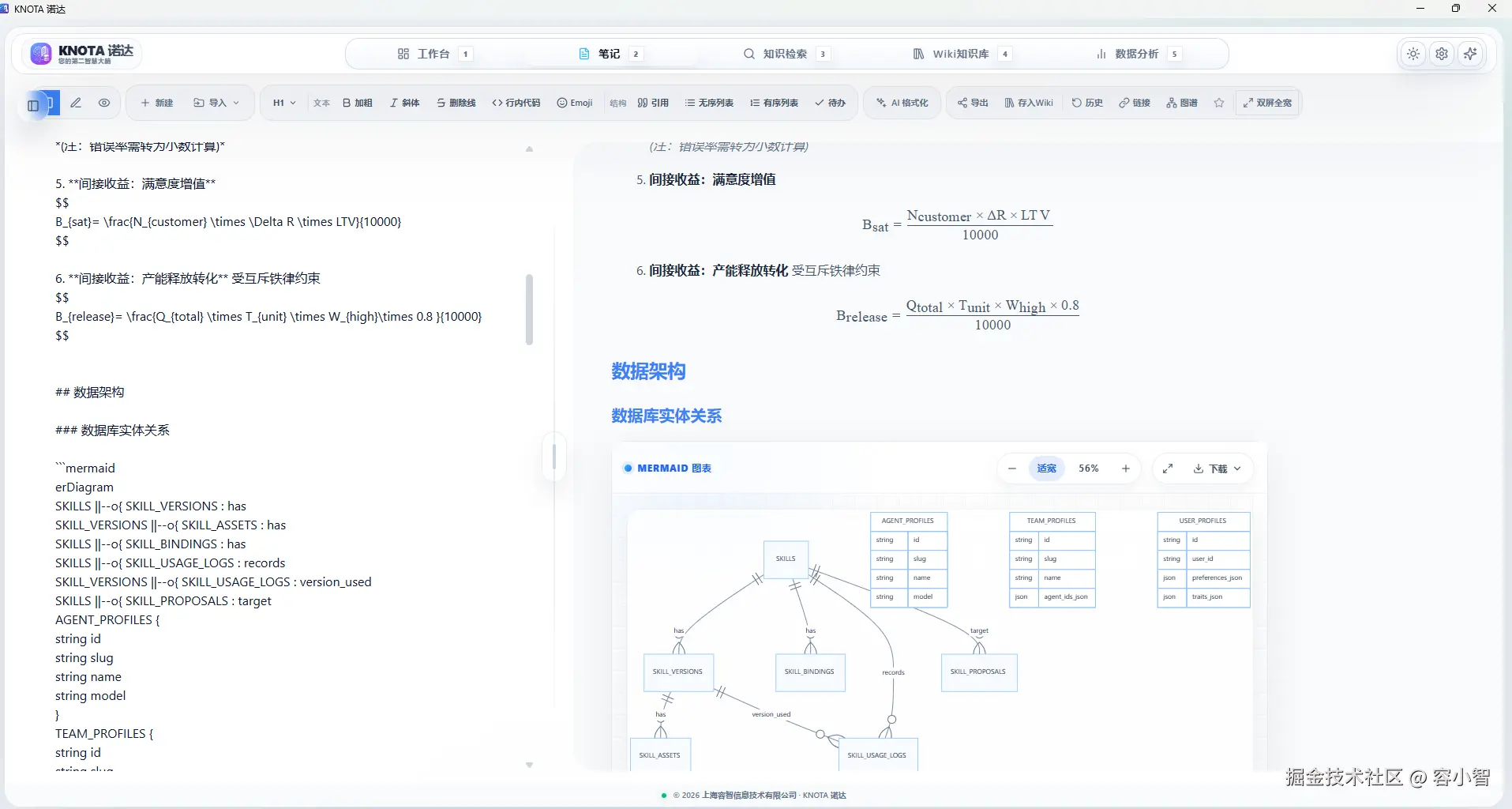Save the note to Wiki via 存入Wiki

click(x=1029, y=103)
